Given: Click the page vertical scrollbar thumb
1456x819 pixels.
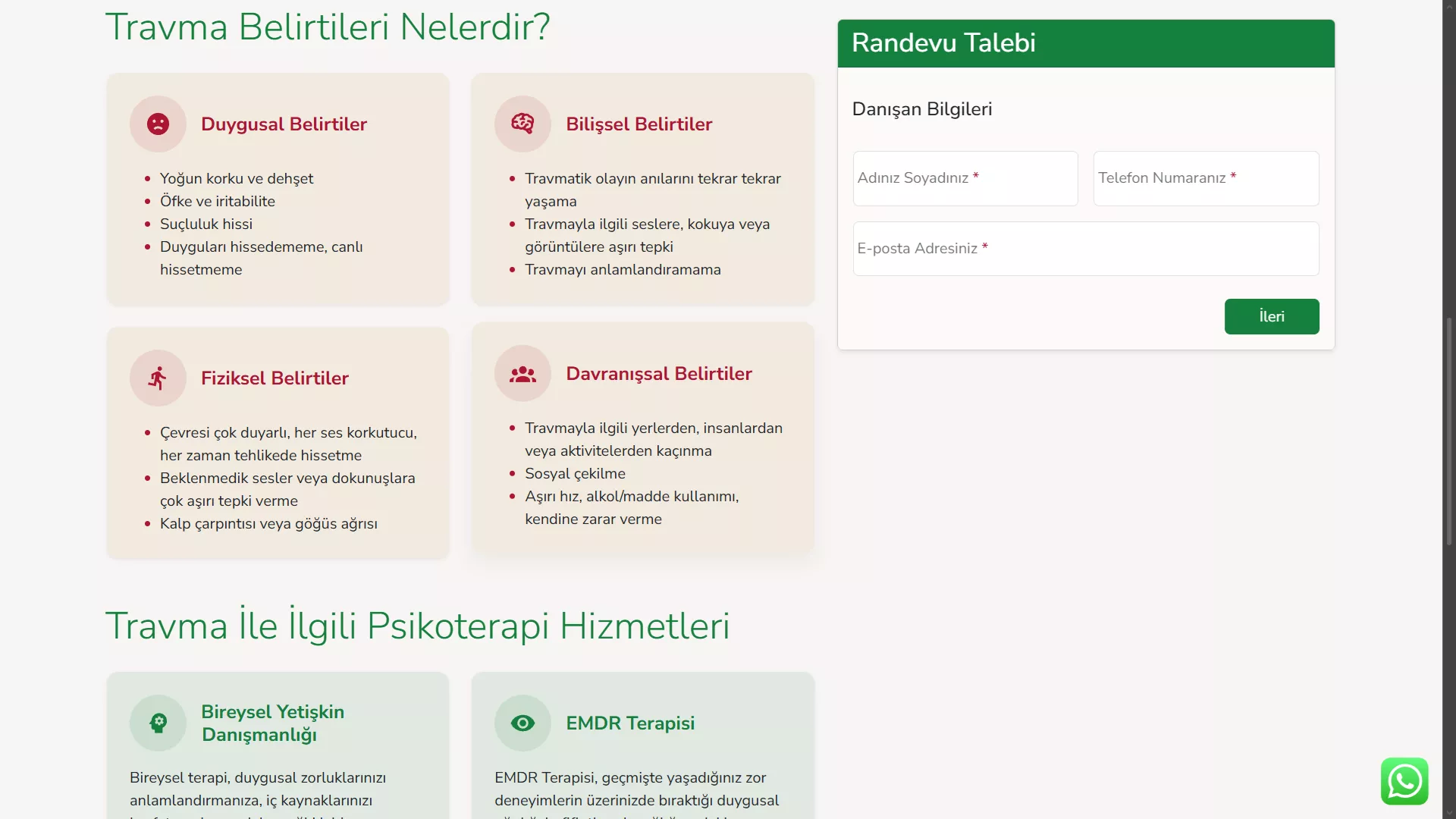Looking at the screenshot, I should (1448, 432).
